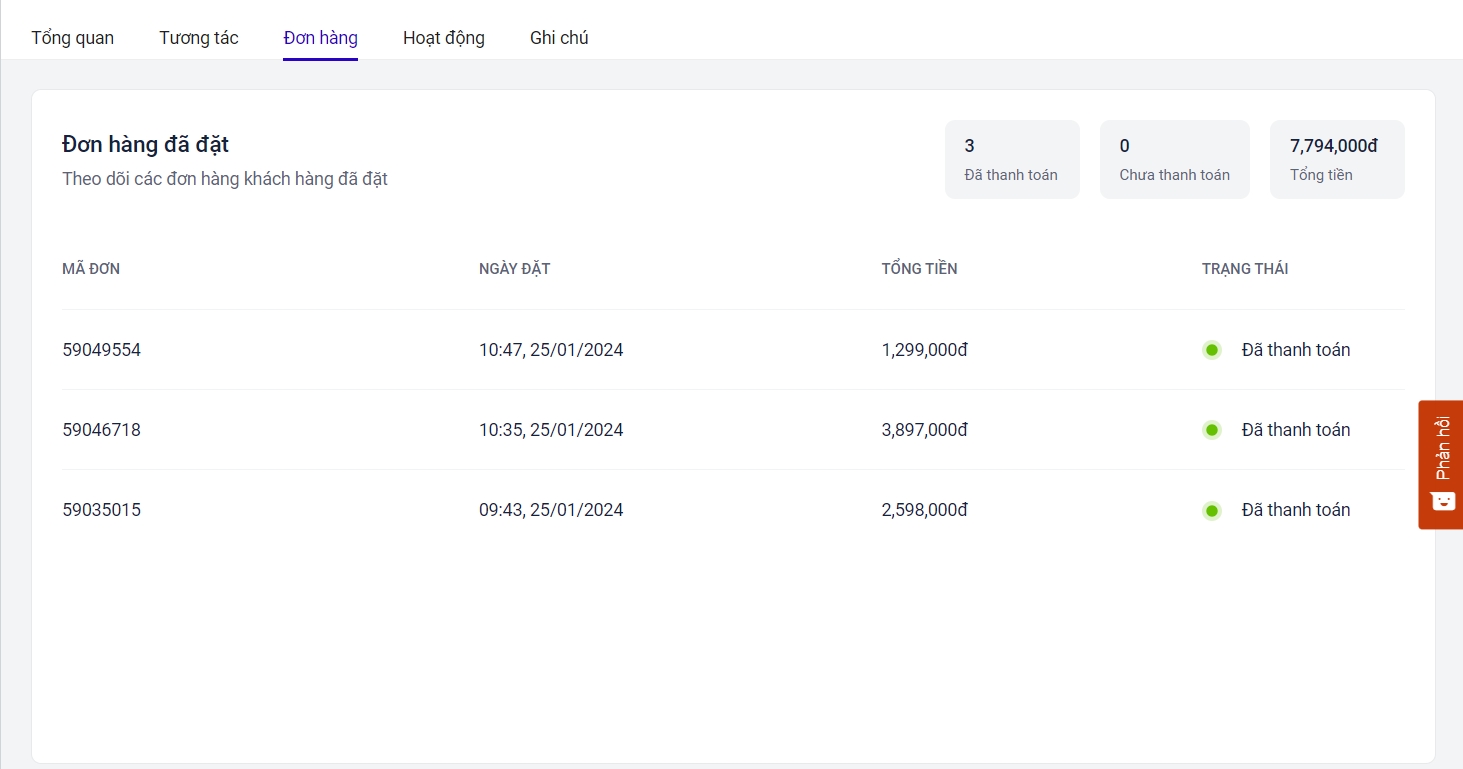
Task: Click the Chưa thanh toán summary card
Action: coord(1174,160)
